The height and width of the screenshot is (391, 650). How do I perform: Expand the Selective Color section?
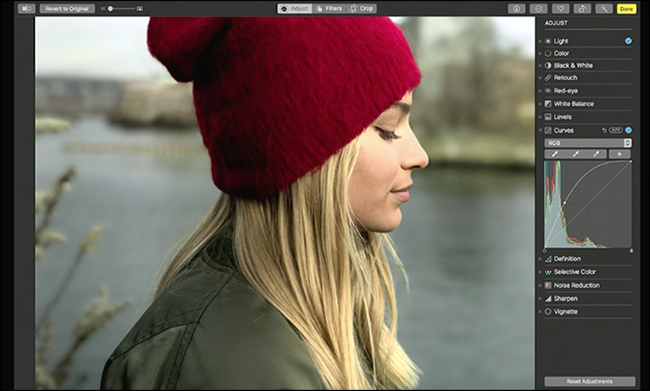point(574,272)
